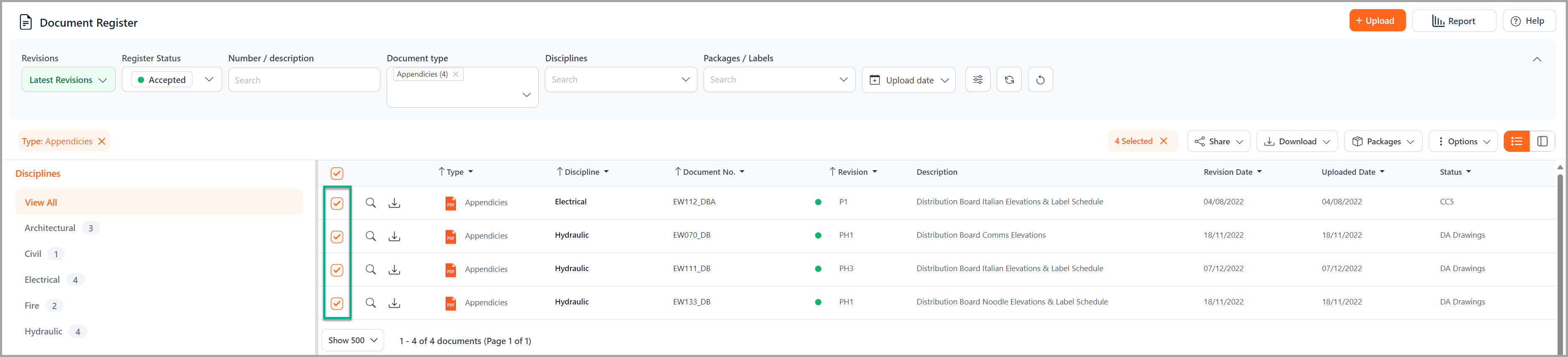
Task: Select View All in Disciplines sidebar
Action: coord(159,202)
